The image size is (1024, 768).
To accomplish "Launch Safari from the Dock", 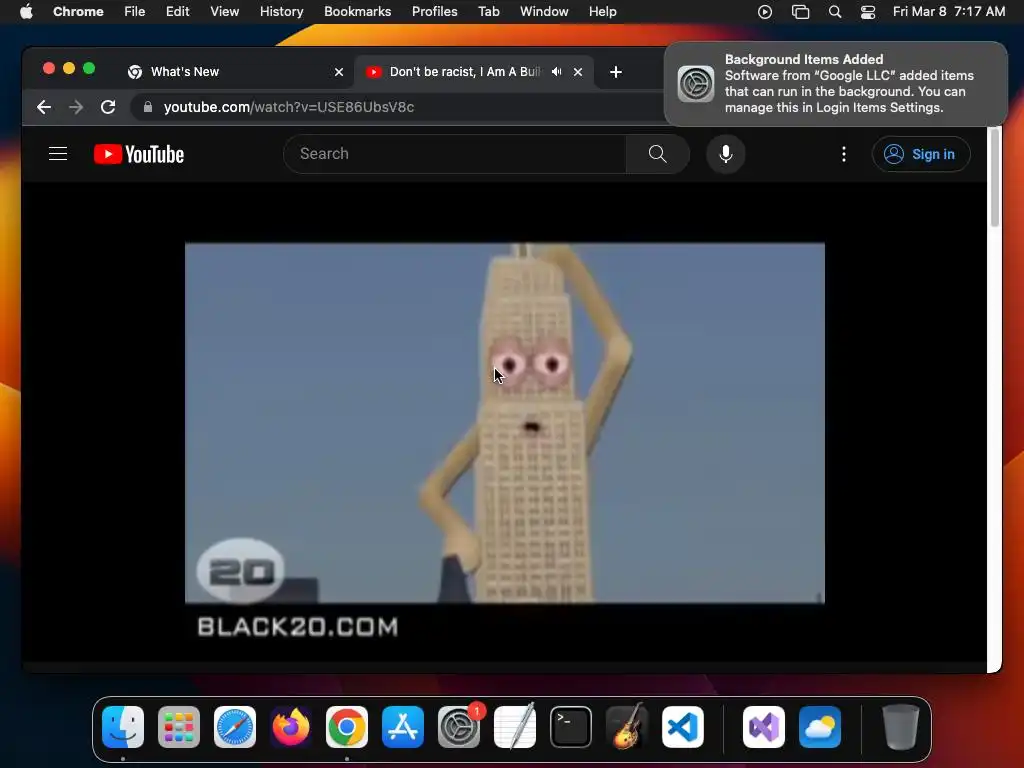I will (235, 727).
